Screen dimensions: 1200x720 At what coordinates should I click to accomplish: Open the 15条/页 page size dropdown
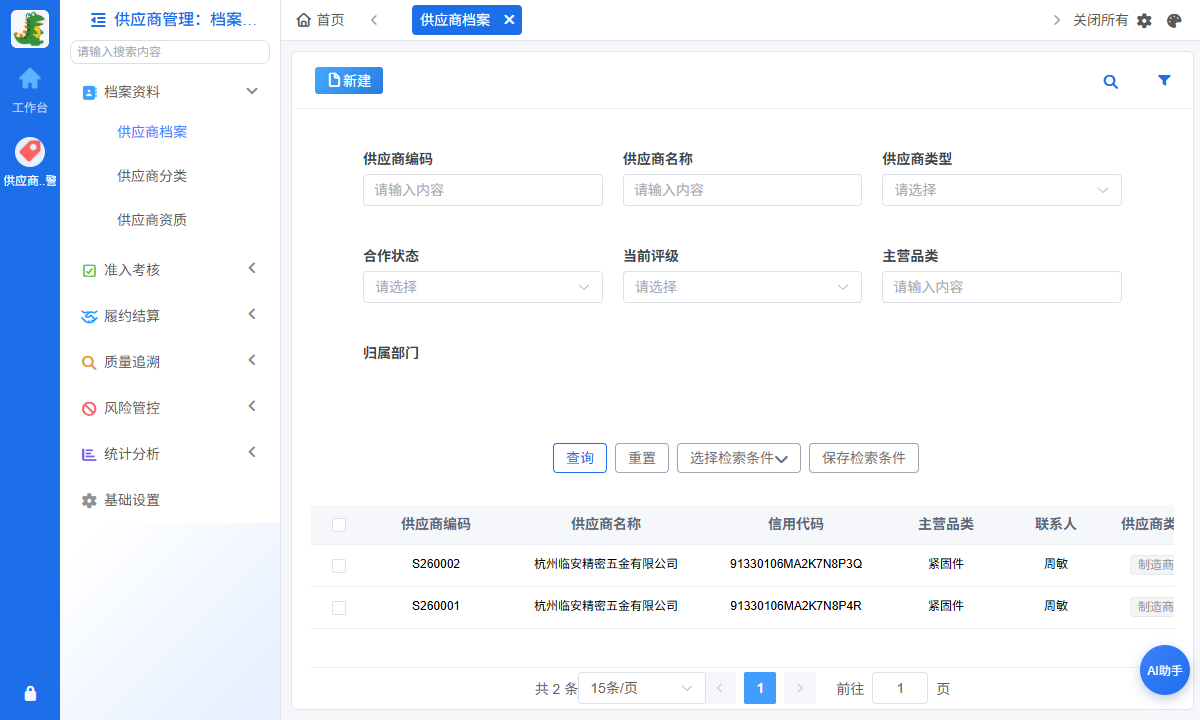click(x=642, y=688)
